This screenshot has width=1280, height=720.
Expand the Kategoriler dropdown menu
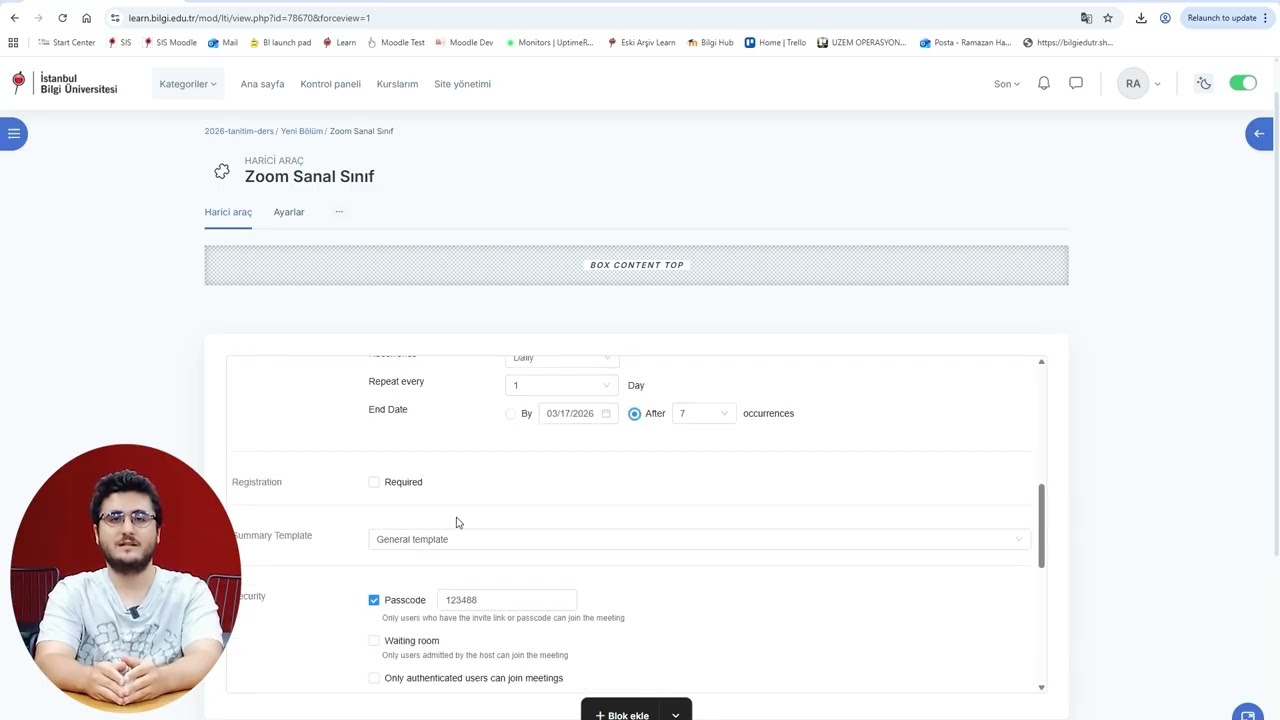(x=188, y=84)
